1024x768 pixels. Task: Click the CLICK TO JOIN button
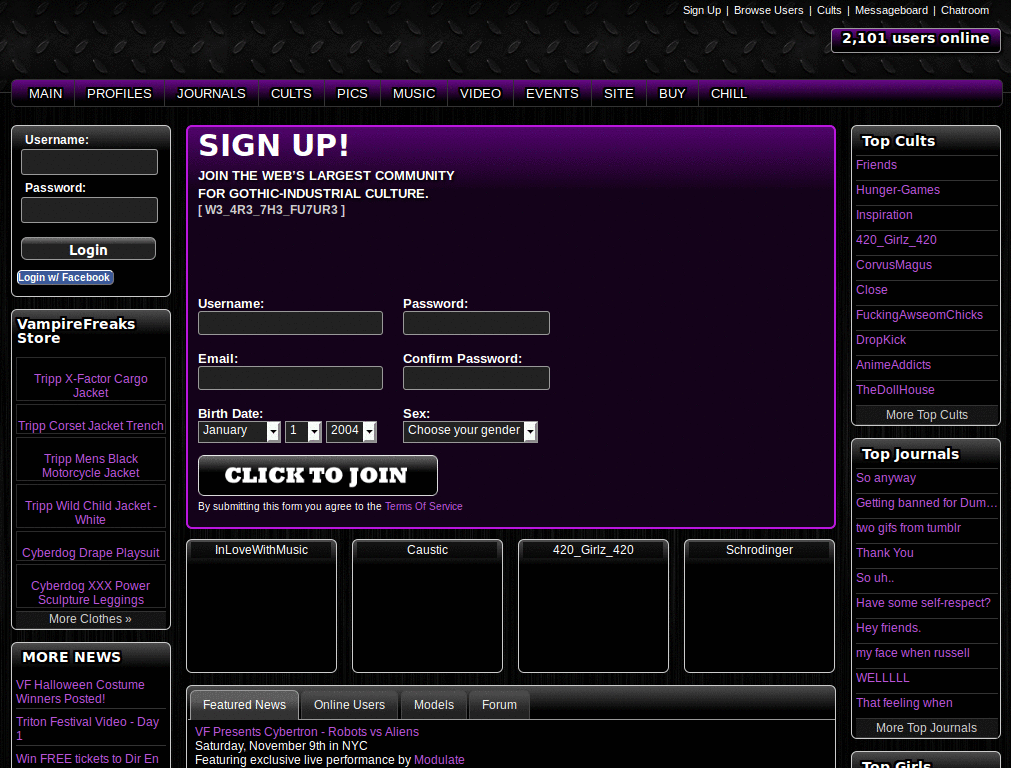point(317,475)
